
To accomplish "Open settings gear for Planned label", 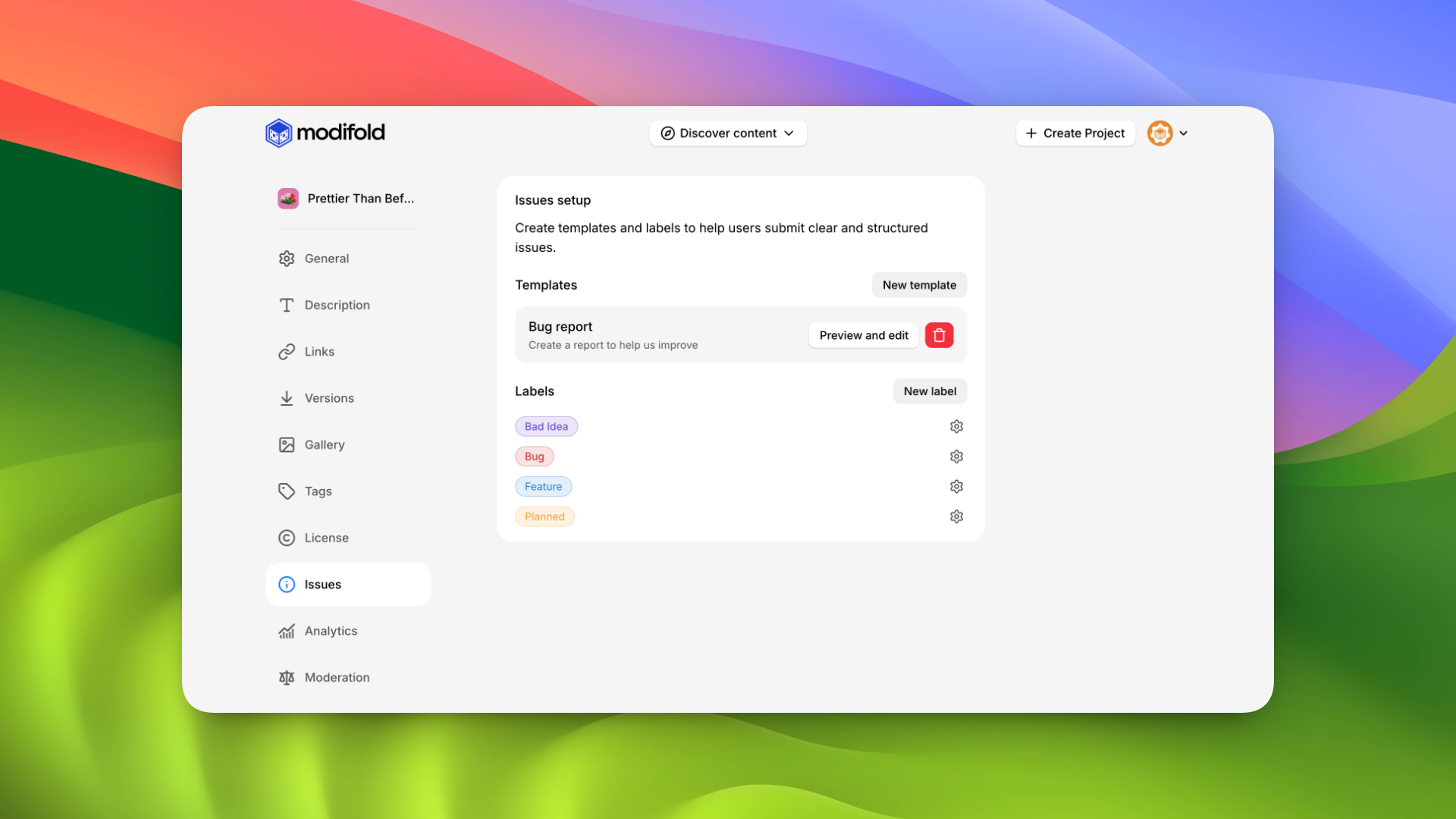I will tap(956, 516).
